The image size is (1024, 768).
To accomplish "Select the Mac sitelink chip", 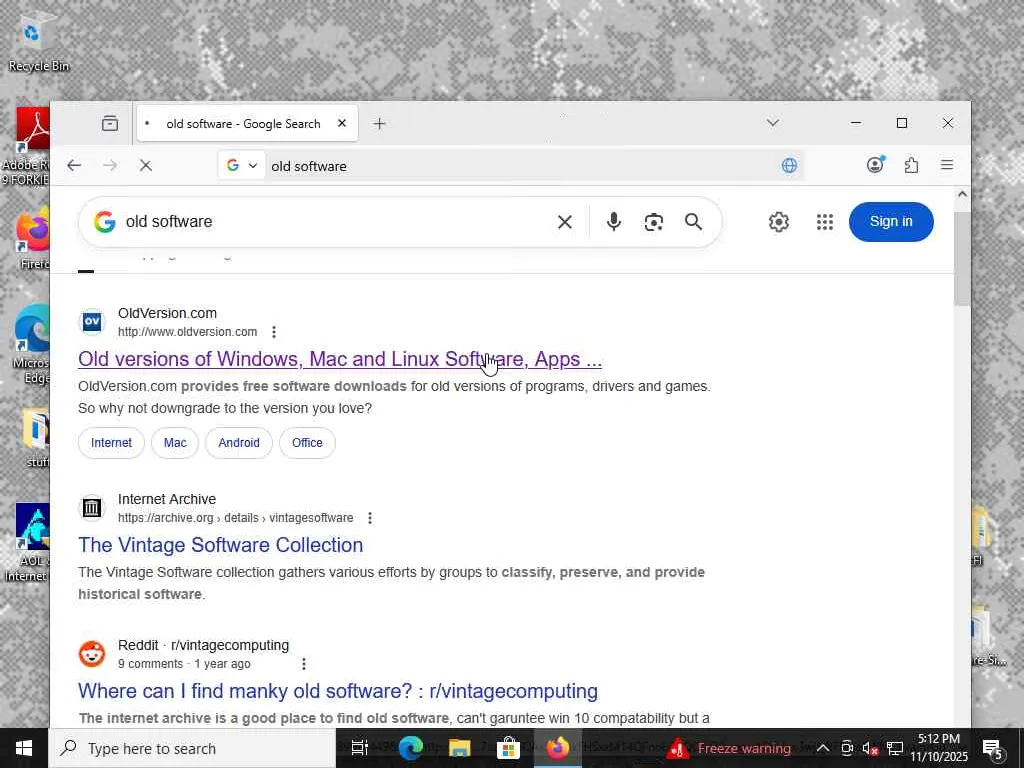I will 175,443.
